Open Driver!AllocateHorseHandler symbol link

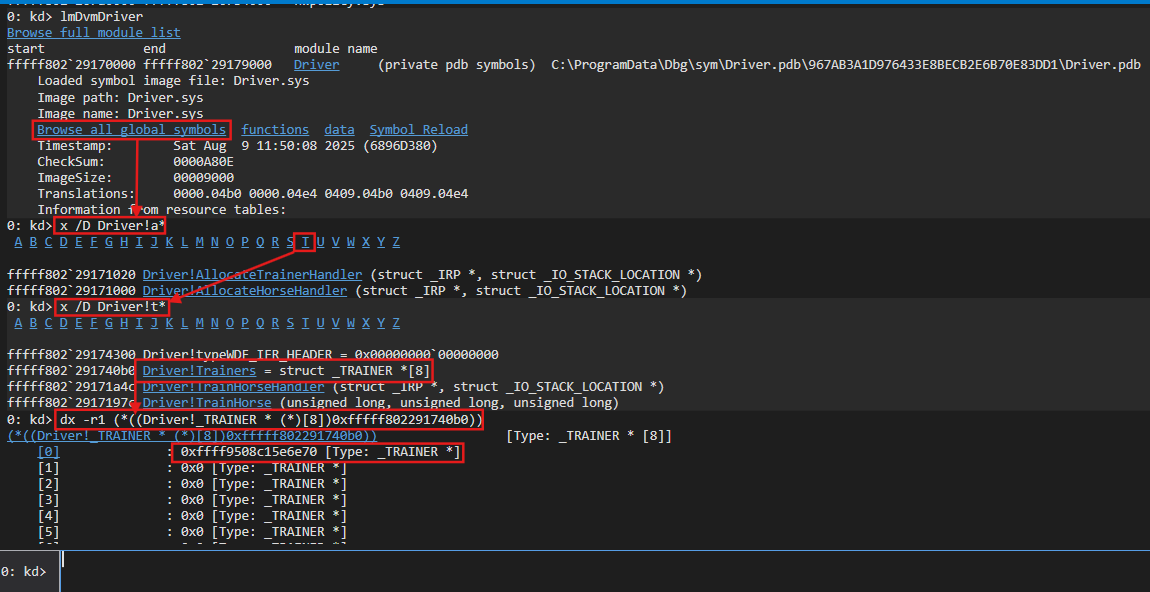click(244, 290)
